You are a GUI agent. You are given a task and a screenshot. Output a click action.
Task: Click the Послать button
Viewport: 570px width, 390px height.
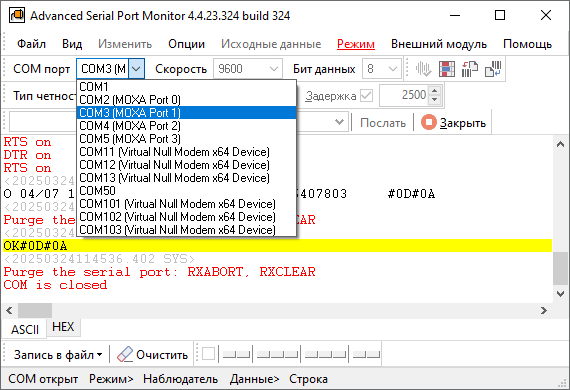[x=382, y=122]
